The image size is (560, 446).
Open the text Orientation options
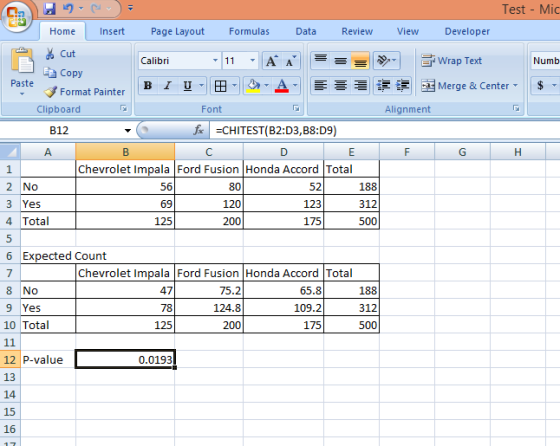386,60
